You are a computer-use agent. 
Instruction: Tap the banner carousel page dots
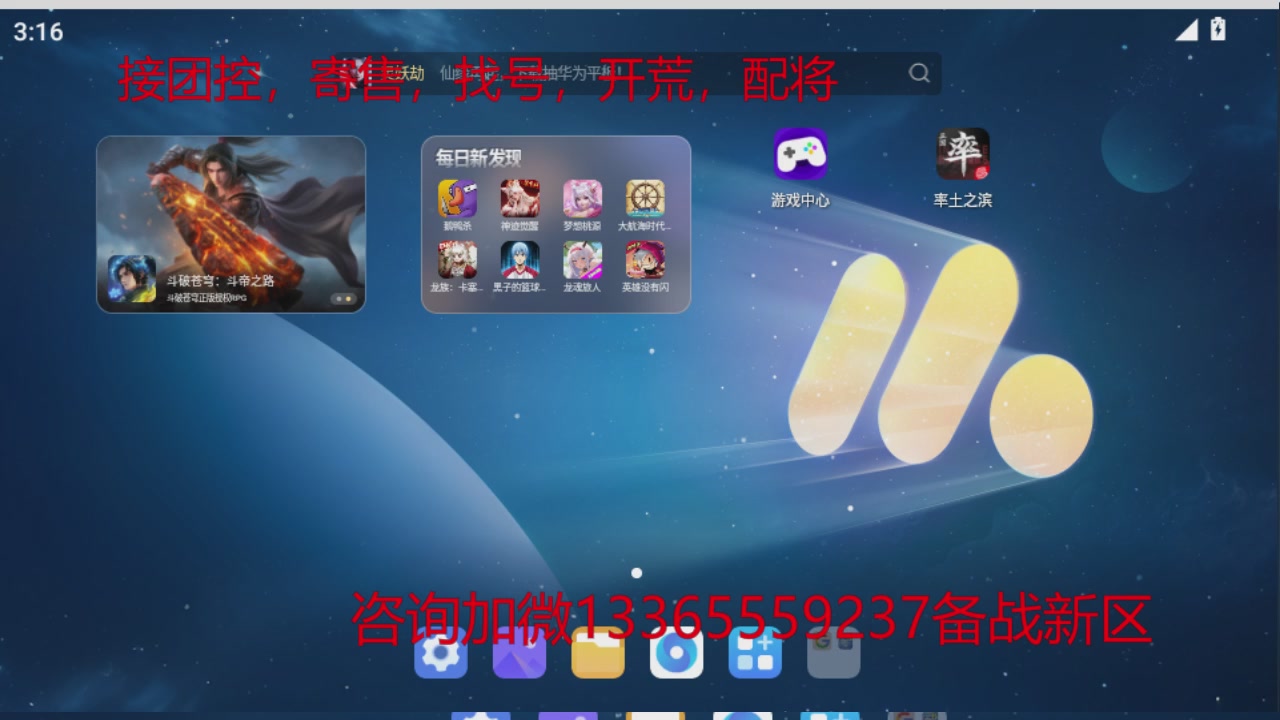pyautogui.click(x=343, y=299)
